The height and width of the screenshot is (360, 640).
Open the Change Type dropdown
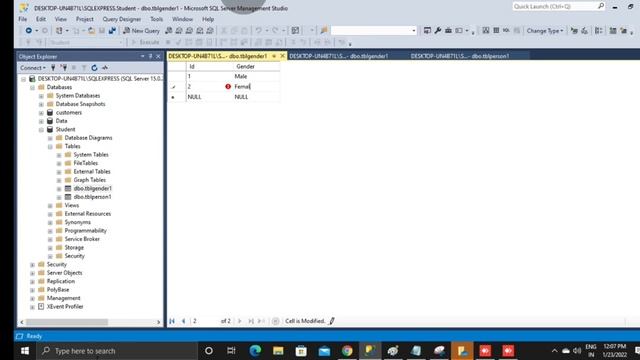click(544, 31)
